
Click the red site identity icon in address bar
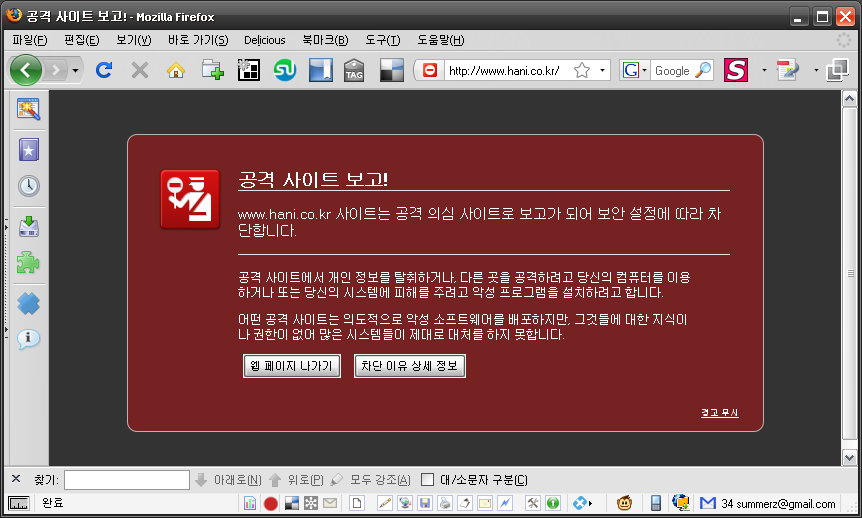pos(430,70)
